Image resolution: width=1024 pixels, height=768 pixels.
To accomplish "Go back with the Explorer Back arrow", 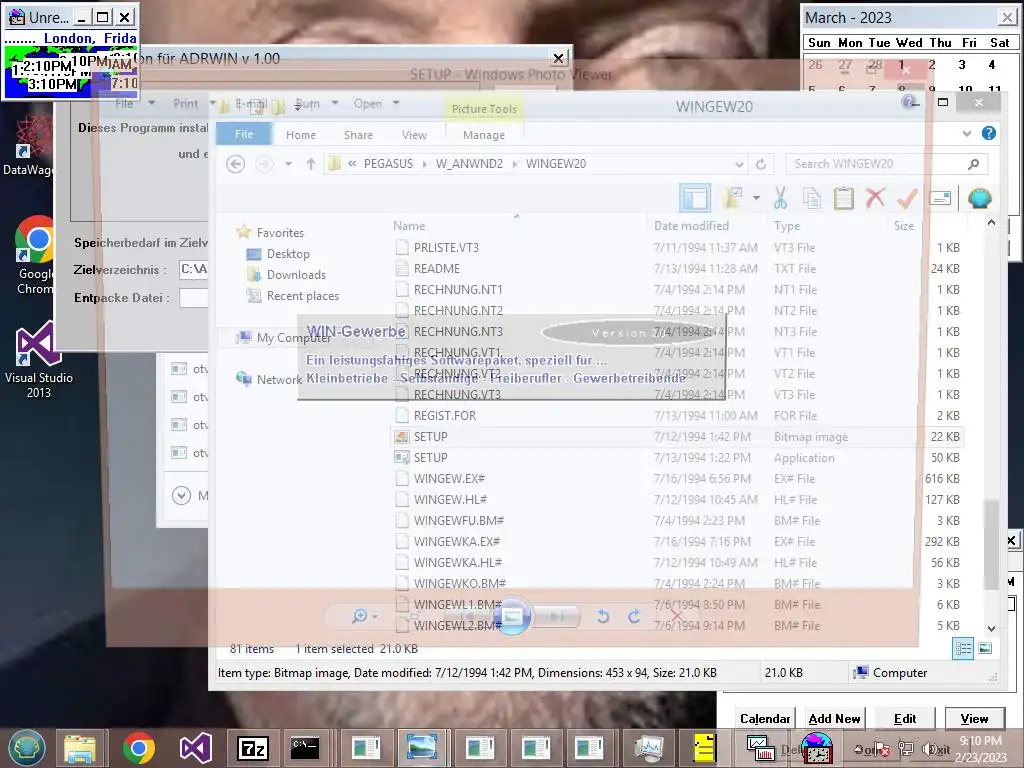I will click(x=236, y=164).
